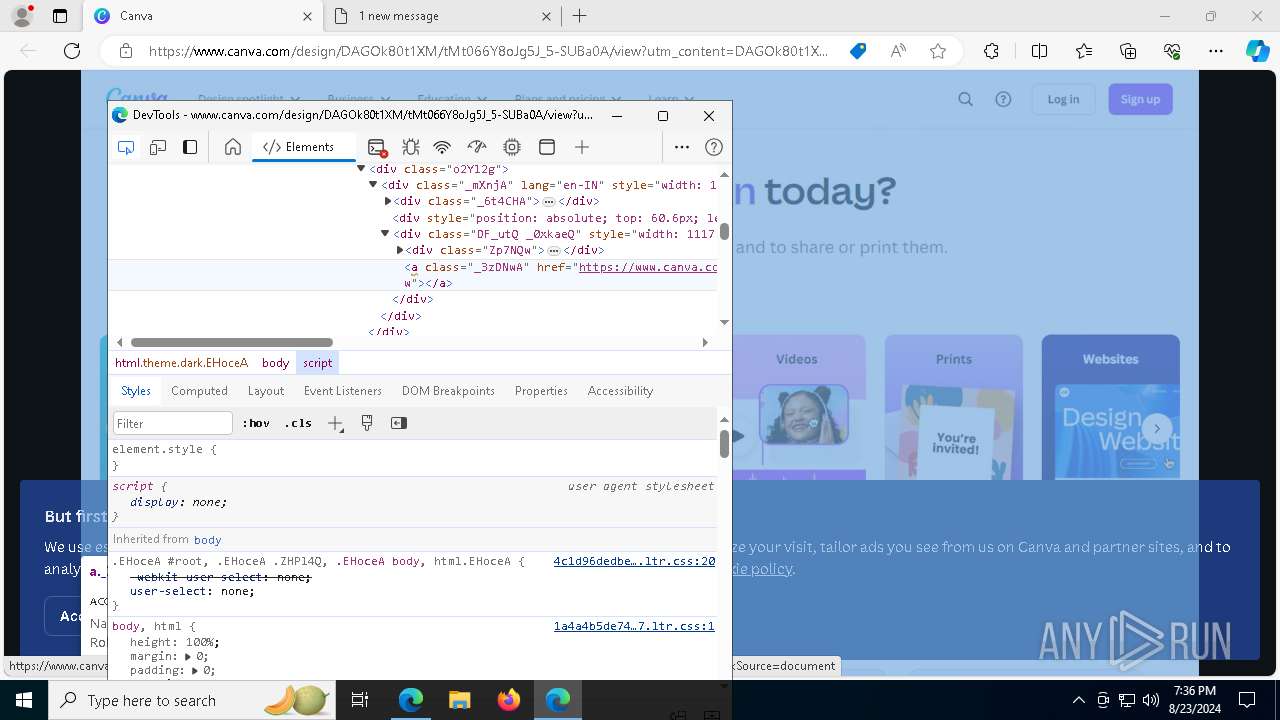Toggle the .cls element classes panel

[298, 423]
